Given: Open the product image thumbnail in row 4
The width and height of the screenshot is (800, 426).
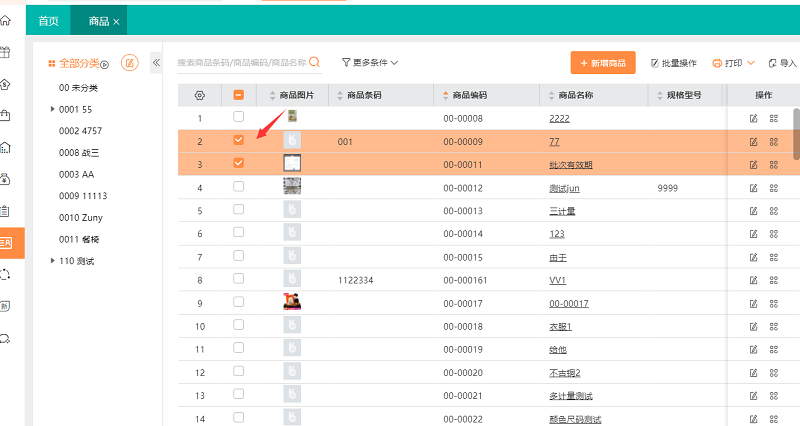Looking at the screenshot, I should pyautogui.click(x=292, y=186).
